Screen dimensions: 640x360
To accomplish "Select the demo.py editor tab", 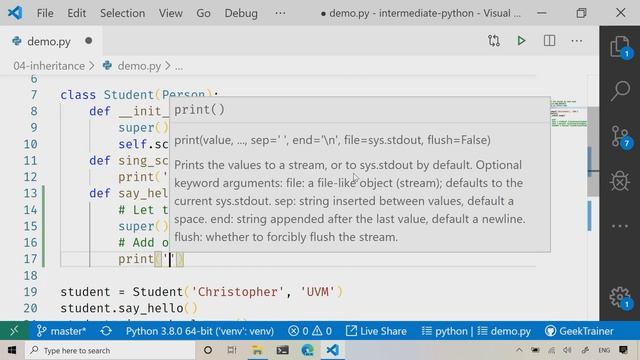I will point(51,41).
